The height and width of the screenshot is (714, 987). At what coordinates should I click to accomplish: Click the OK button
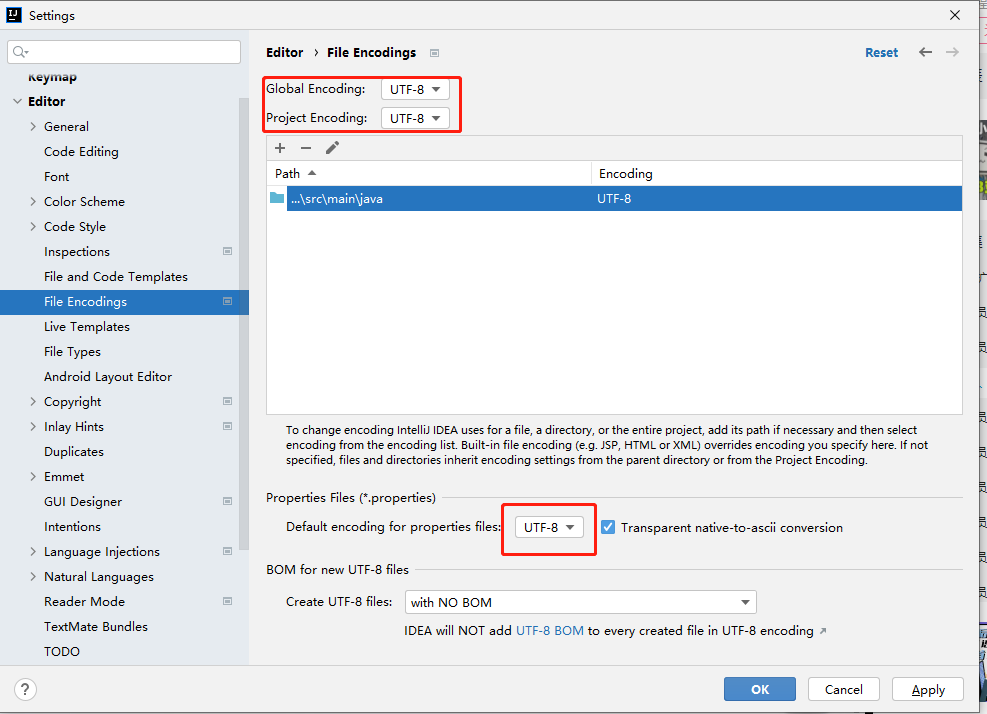(760, 689)
